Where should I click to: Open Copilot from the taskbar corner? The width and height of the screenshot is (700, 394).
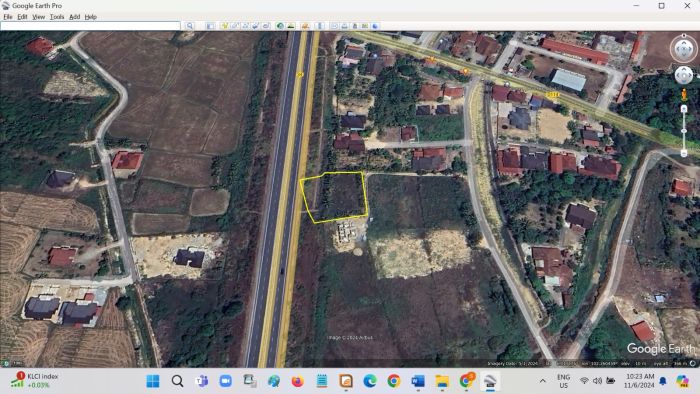tap(683, 381)
